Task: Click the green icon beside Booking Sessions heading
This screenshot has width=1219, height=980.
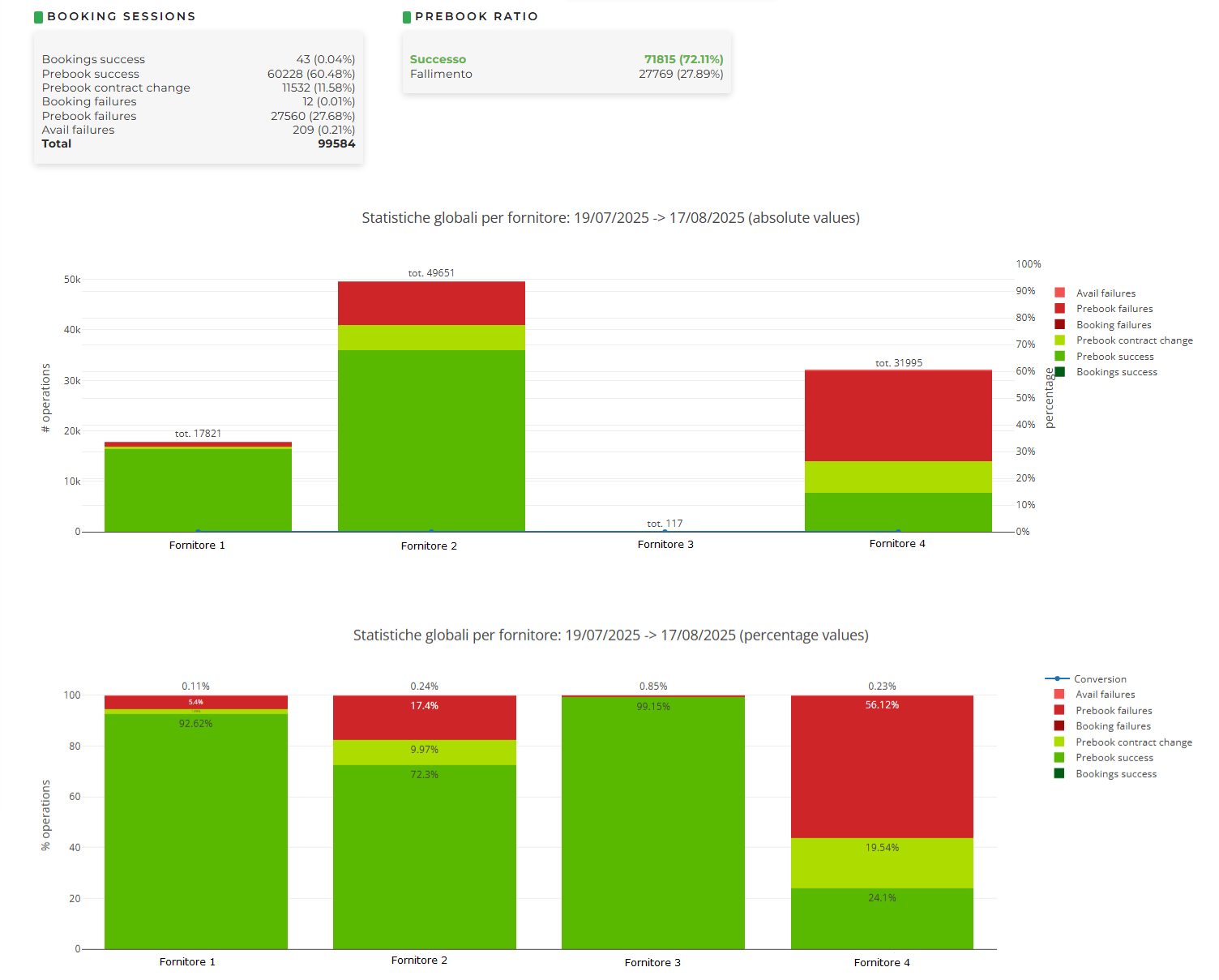Action: 38,17
